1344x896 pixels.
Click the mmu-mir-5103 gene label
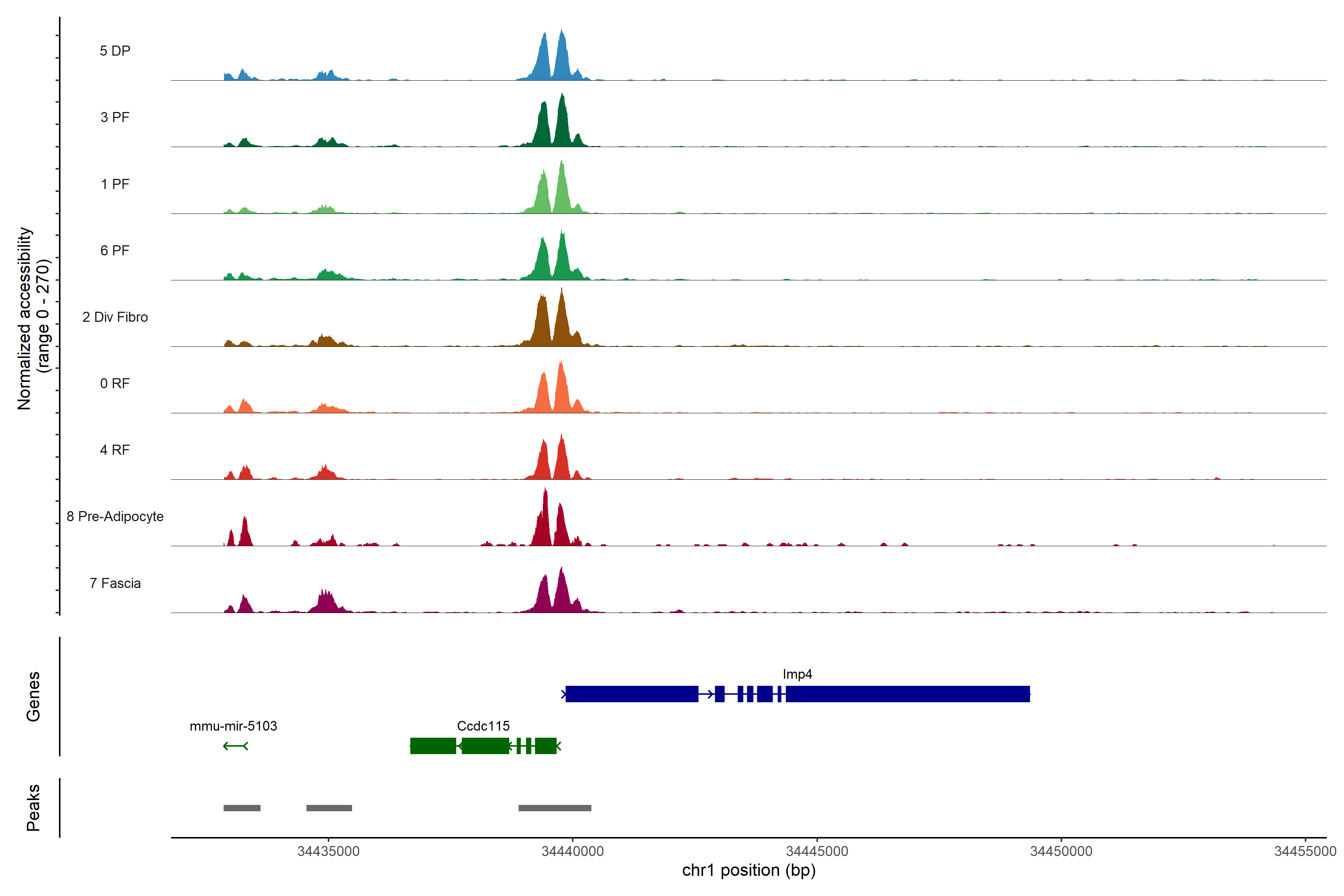(233, 726)
